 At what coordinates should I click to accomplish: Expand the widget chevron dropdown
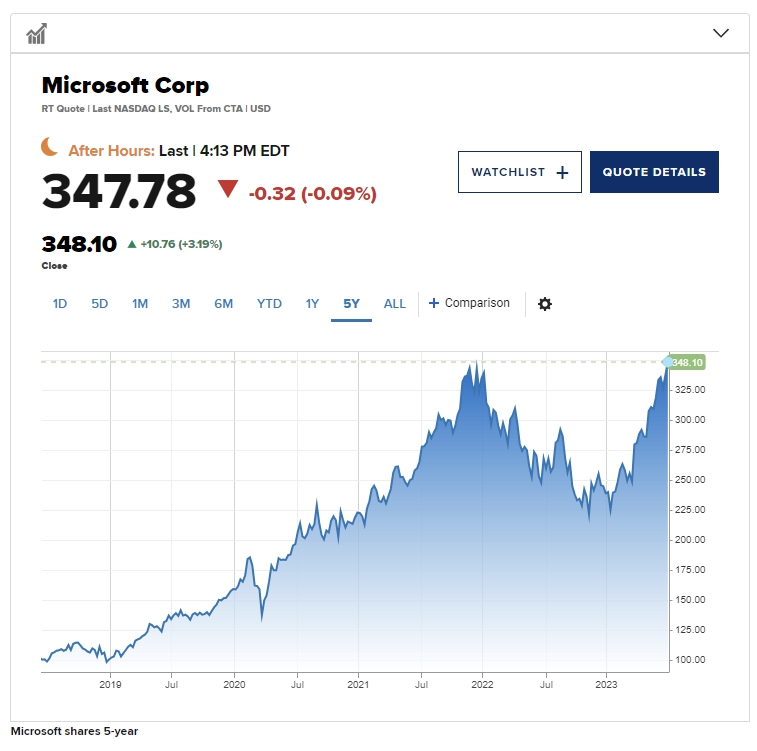(x=721, y=33)
